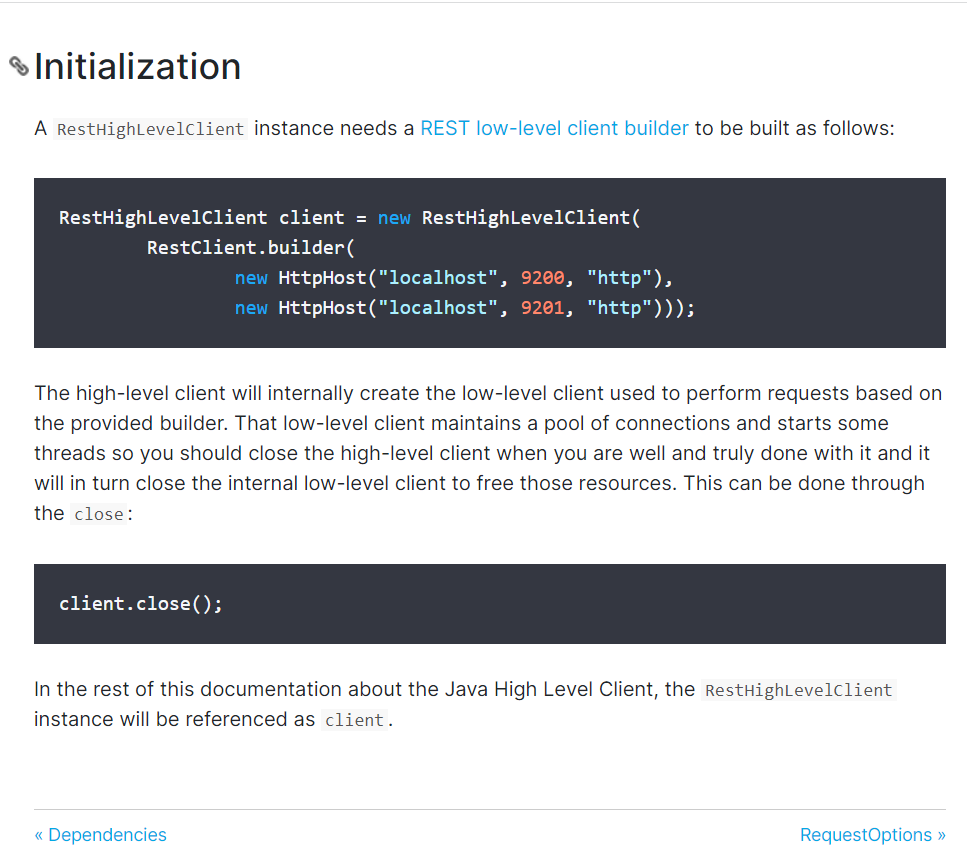Click the inline RestHighLevelClient code in the first sentence
The image size is (967, 861).
pyautogui.click(x=150, y=129)
